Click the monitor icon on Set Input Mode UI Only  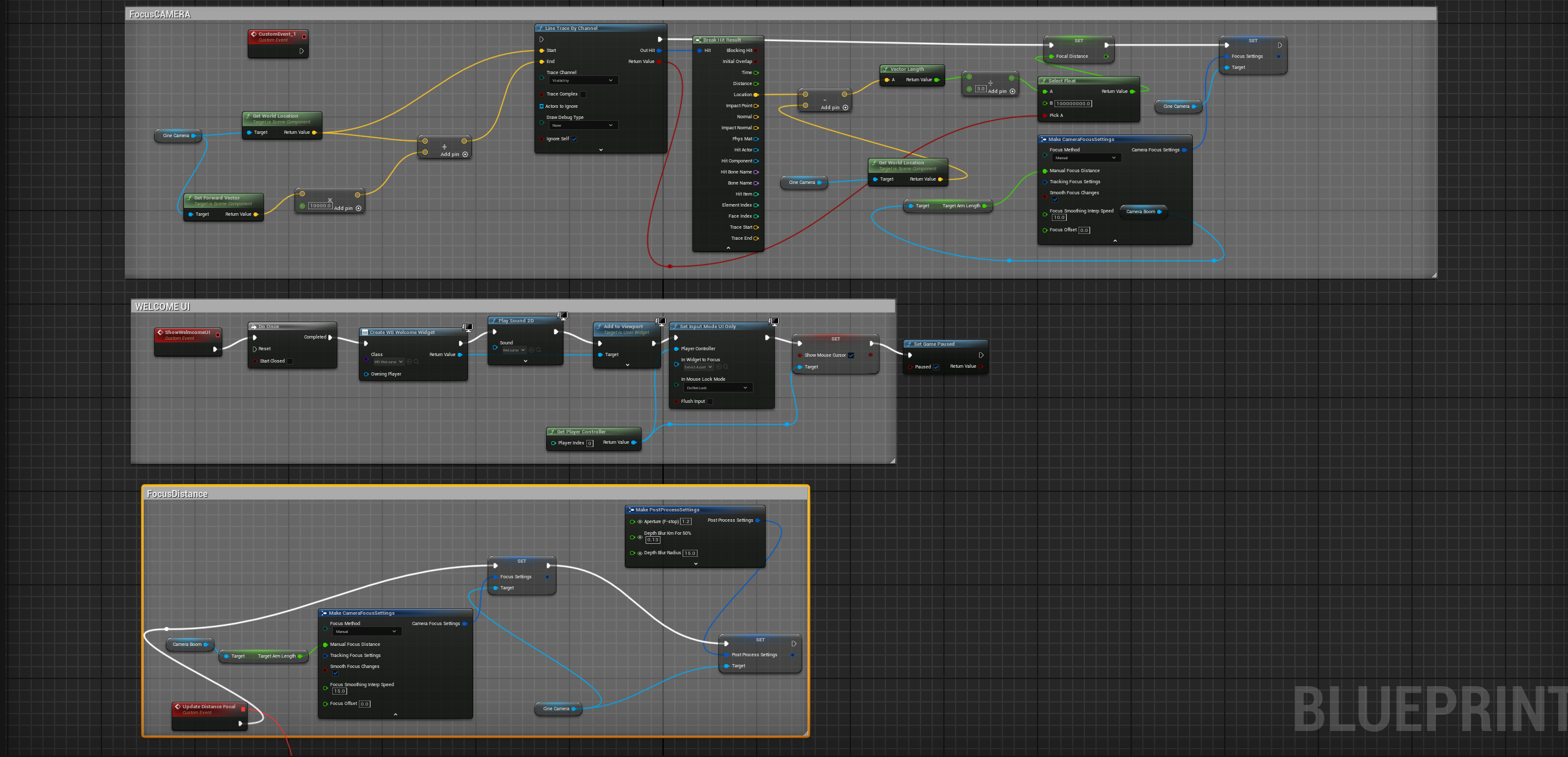[x=774, y=322]
